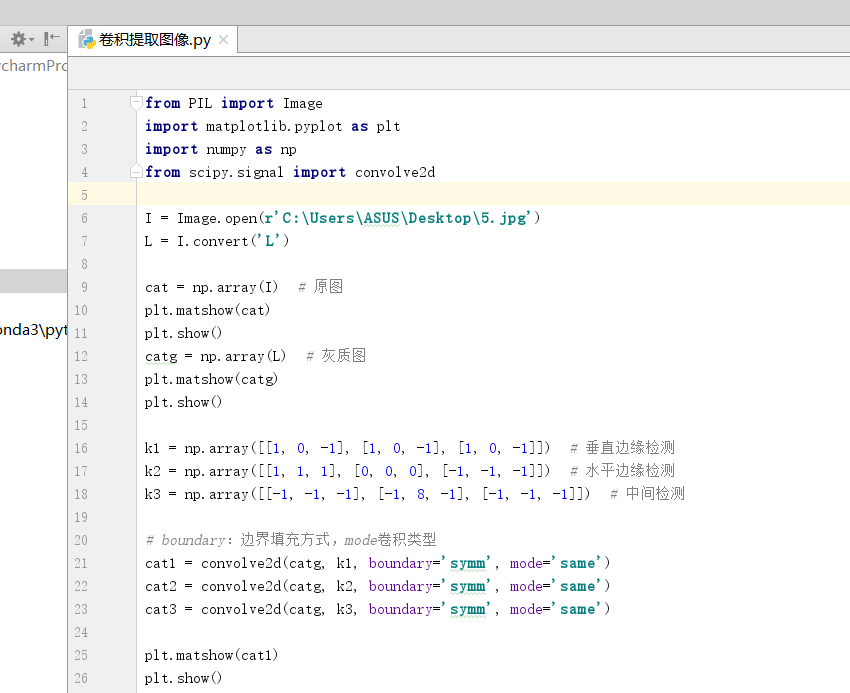Click comment '中间检测' on line 18
The height and width of the screenshot is (693, 850).
pyautogui.click(x=655, y=493)
